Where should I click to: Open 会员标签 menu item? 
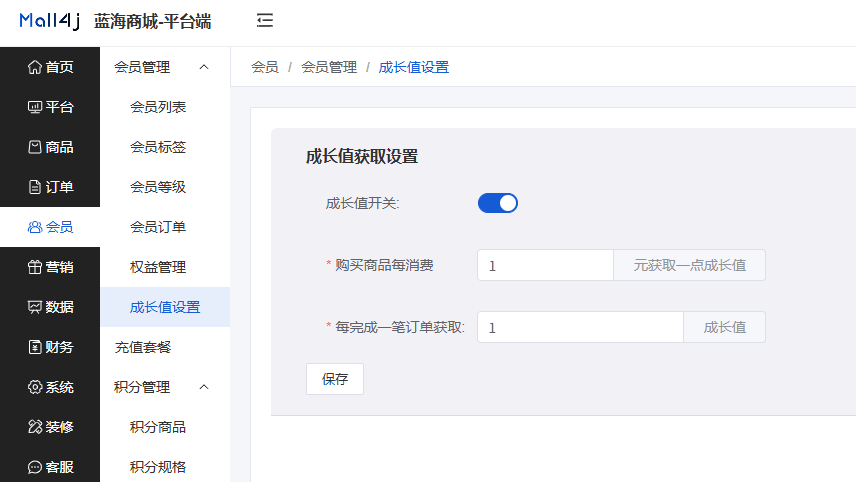point(165,147)
